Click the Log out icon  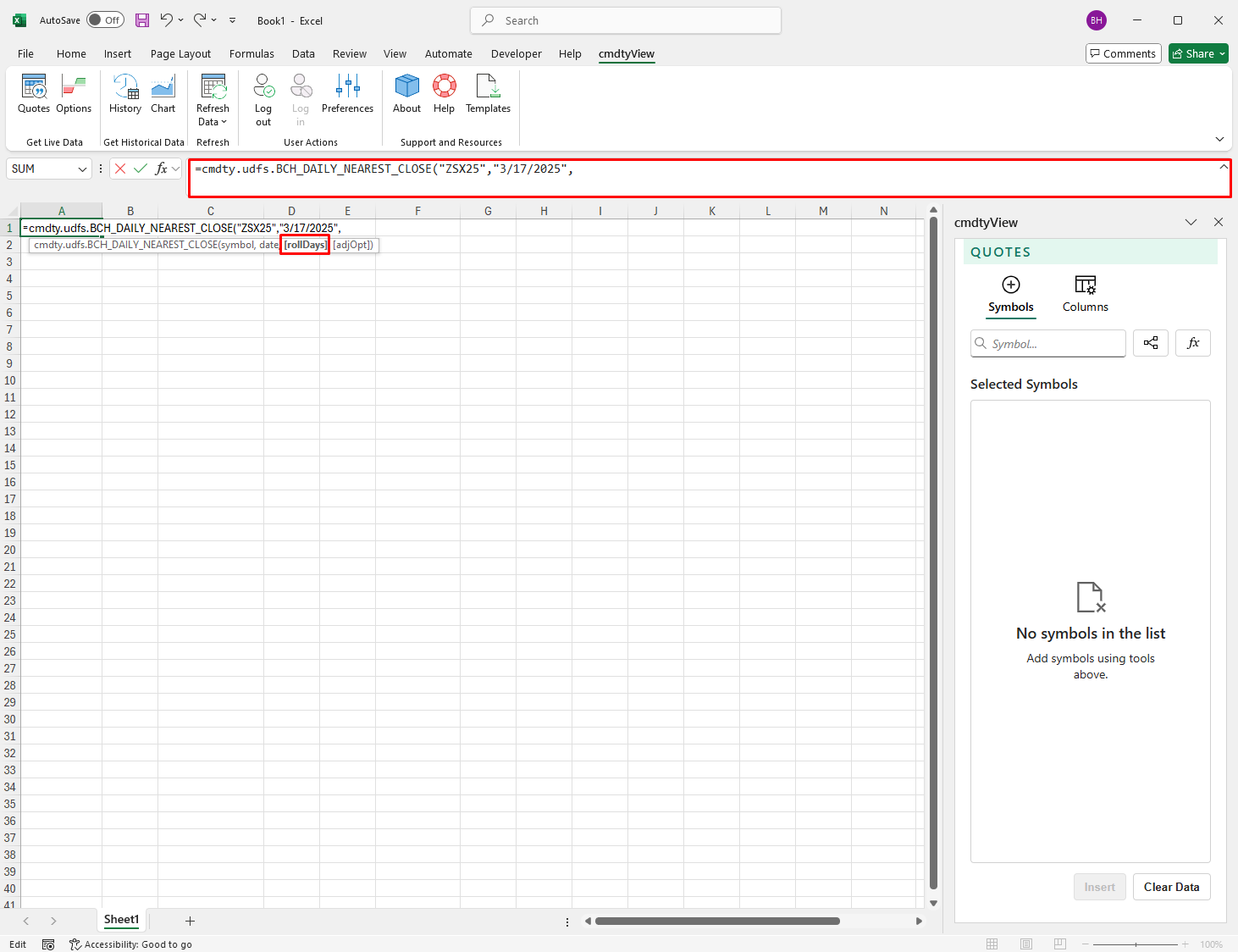(263, 100)
